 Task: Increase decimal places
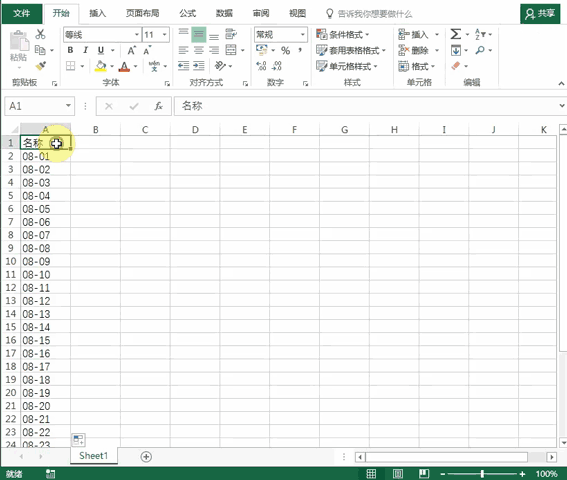click(x=261, y=66)
